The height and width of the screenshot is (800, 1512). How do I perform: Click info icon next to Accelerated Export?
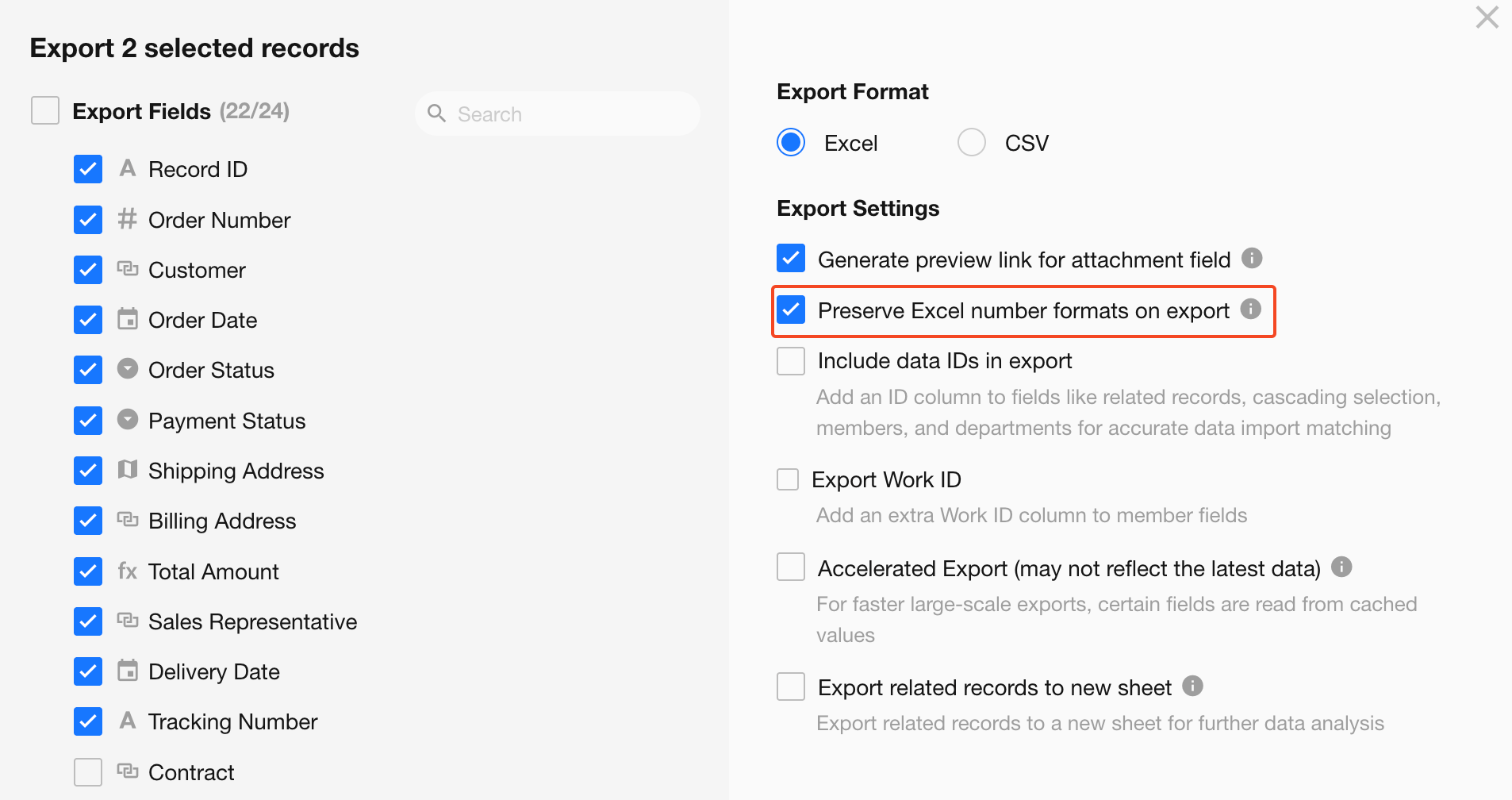tap(1341, 567)
